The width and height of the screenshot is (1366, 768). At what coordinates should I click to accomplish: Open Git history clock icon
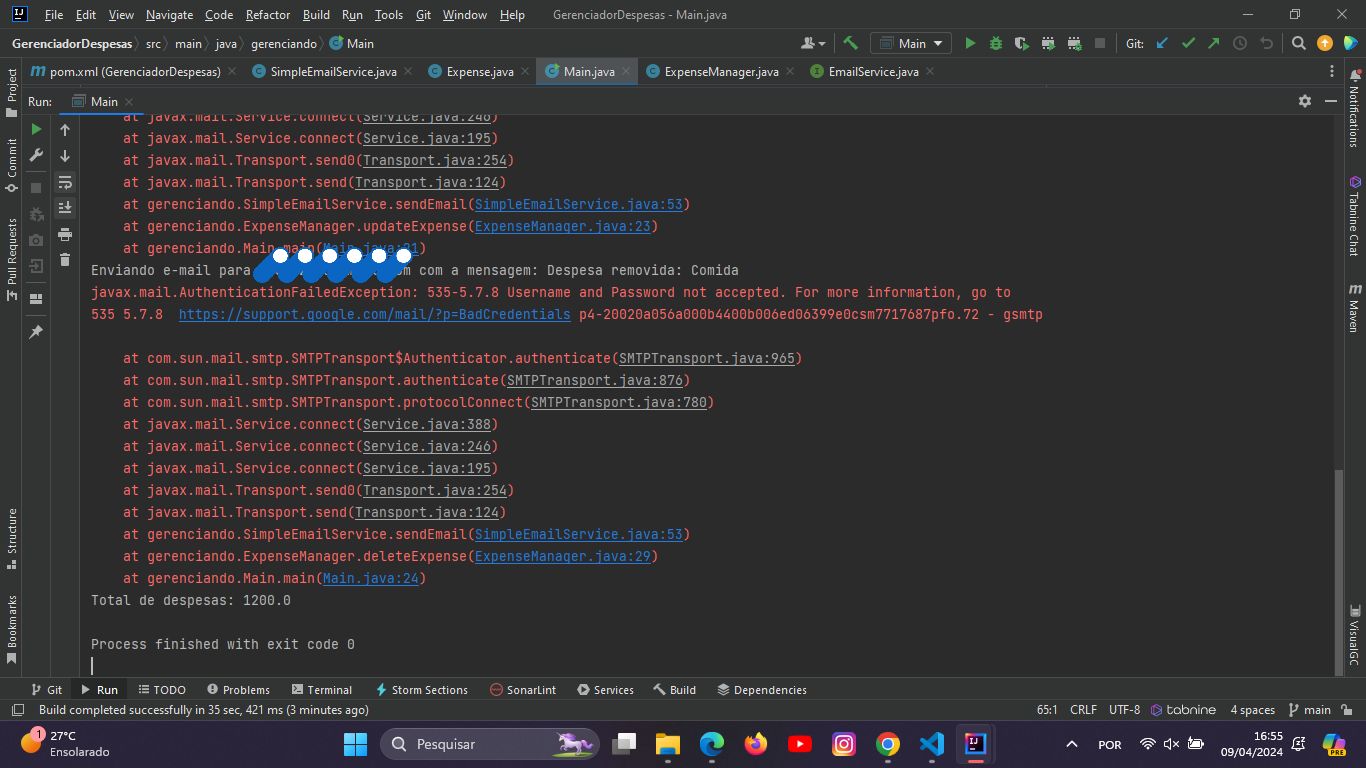pos(1240,43)
